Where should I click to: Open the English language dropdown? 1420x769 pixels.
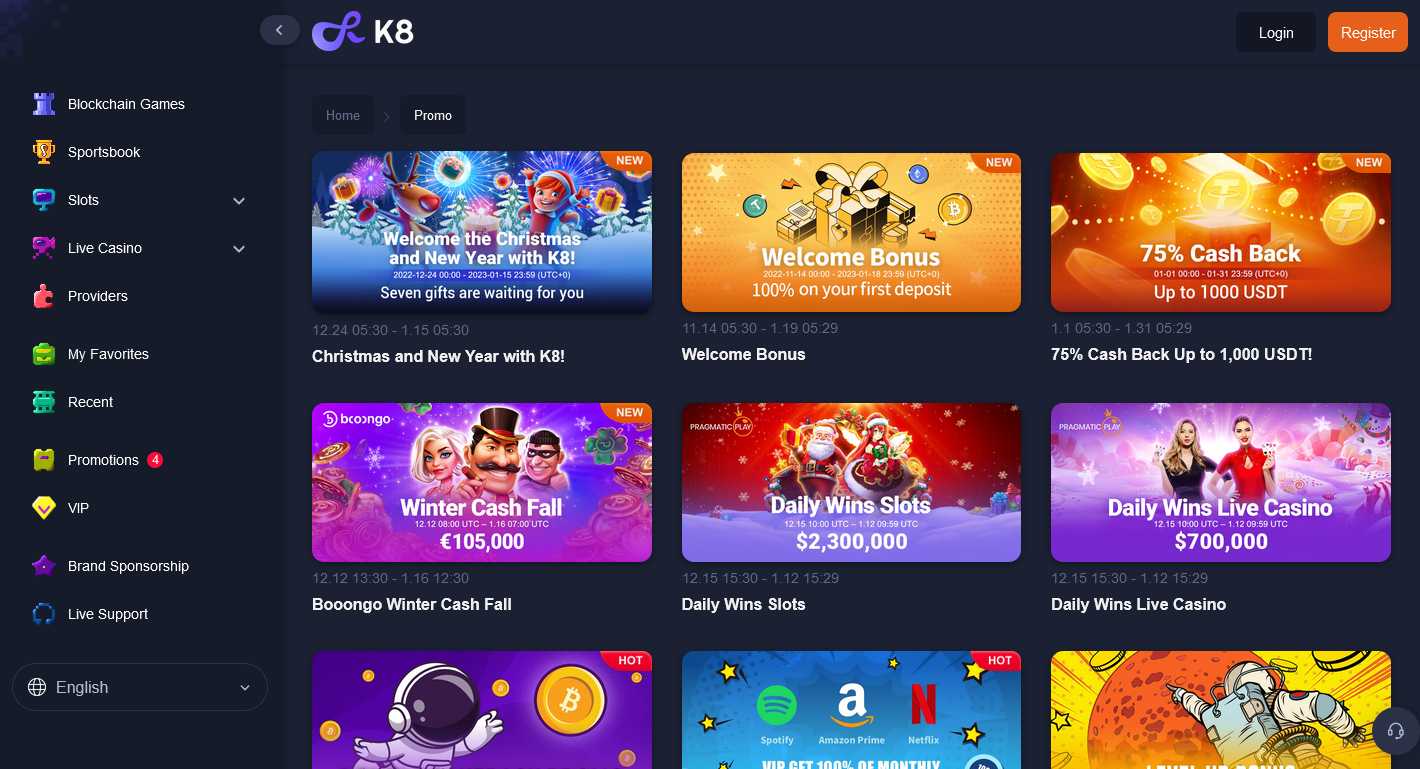click(140, 687)
